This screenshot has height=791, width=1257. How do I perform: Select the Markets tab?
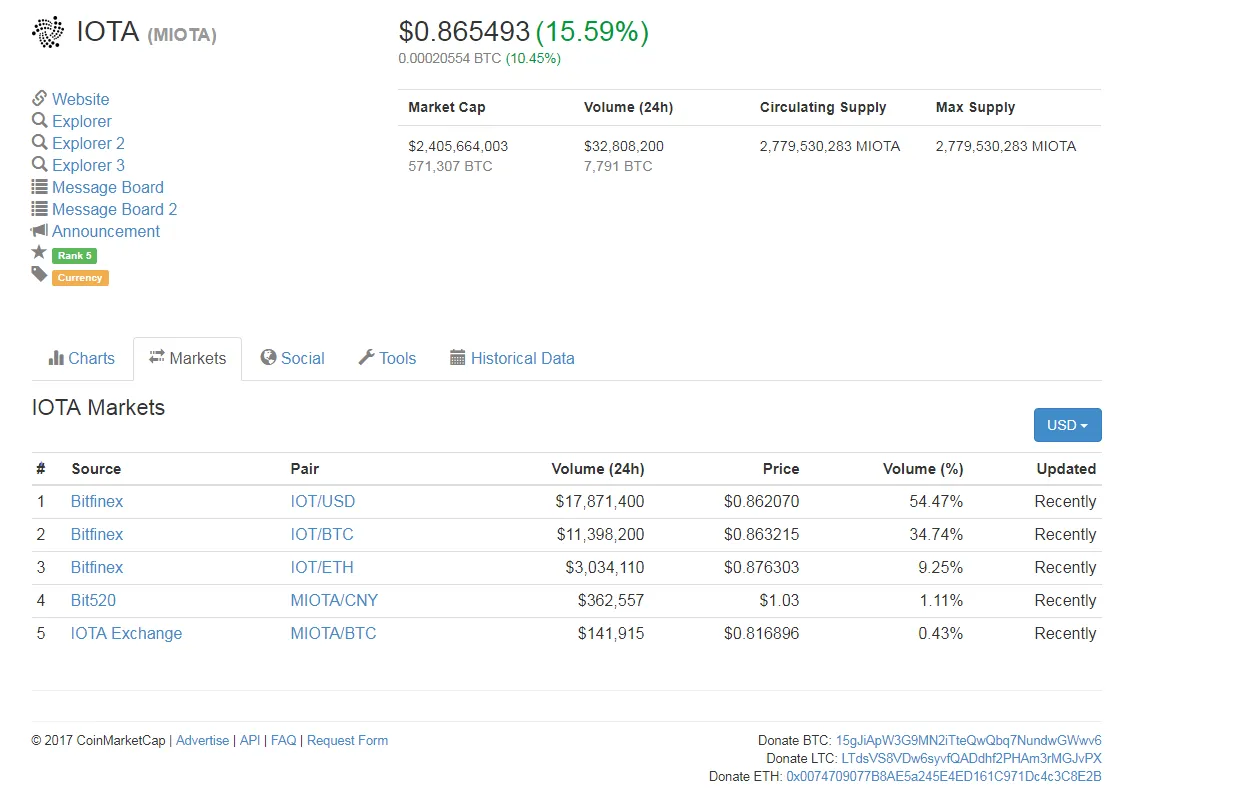tap(187, 358)
